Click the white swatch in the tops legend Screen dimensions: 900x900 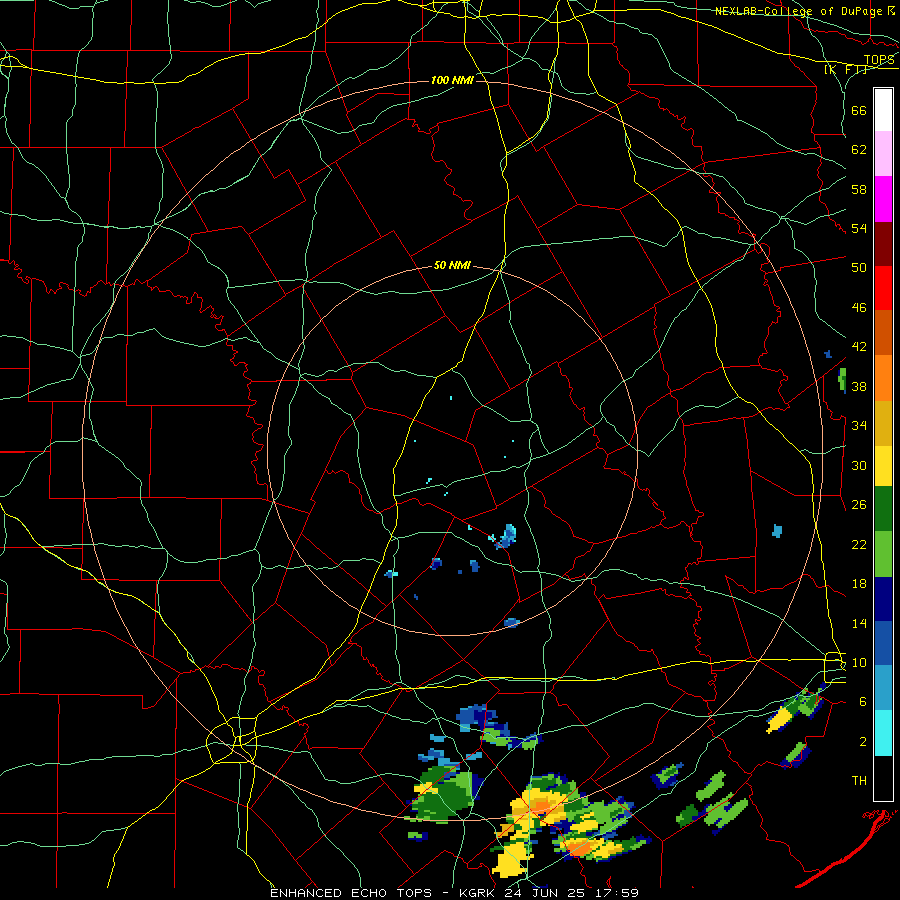883,110
